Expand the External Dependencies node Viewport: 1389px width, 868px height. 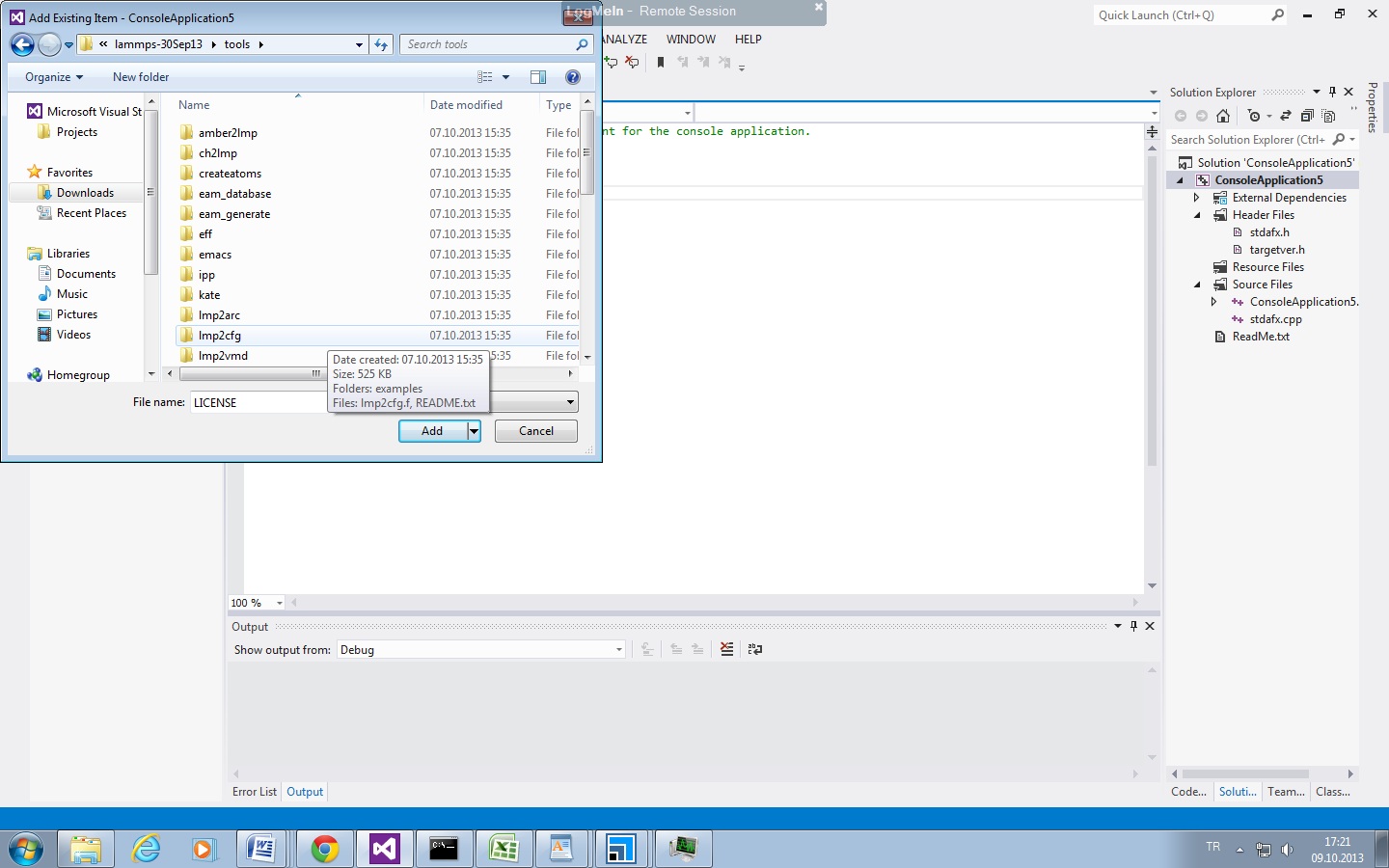[1197, 198]
